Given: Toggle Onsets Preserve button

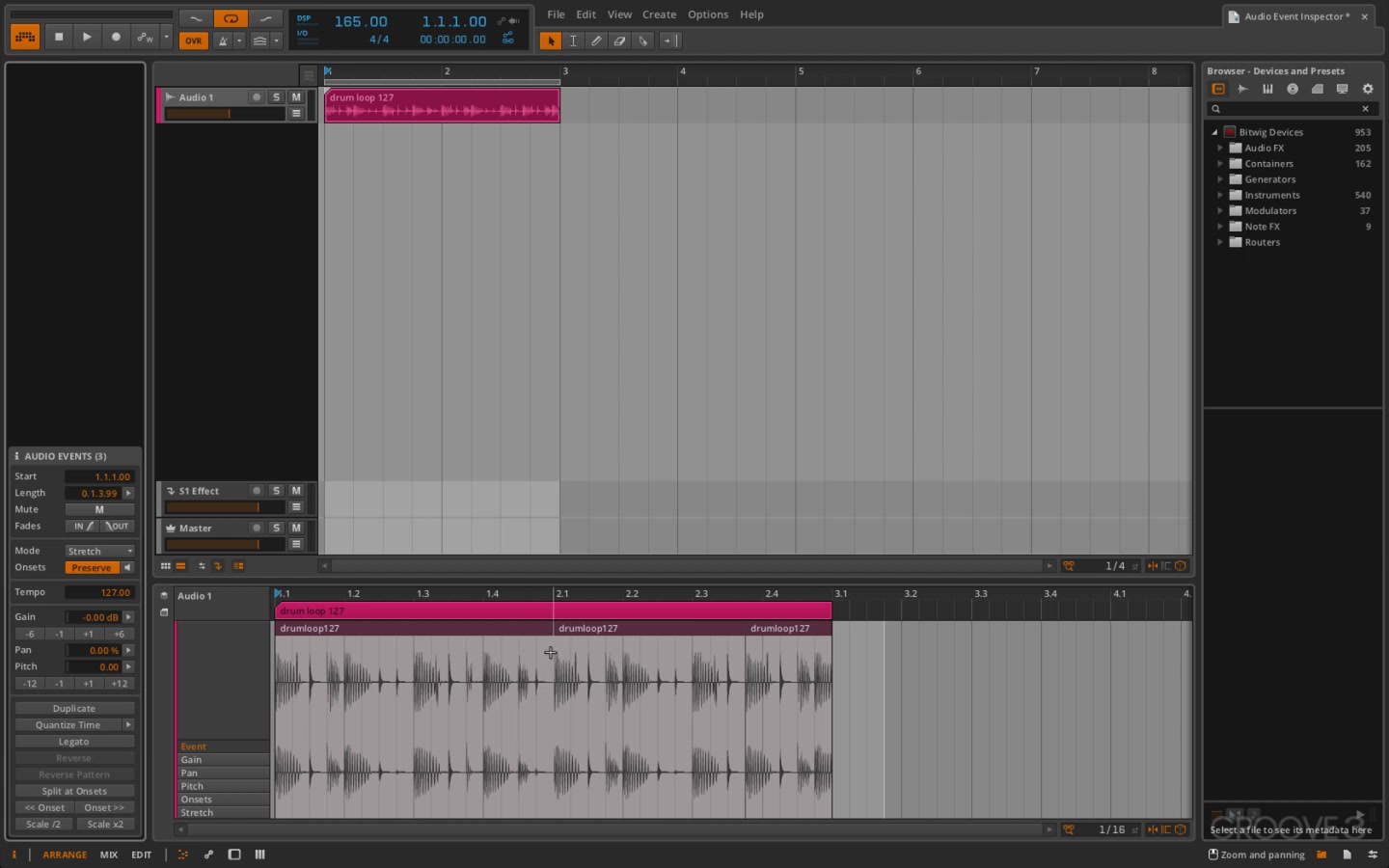Looking at the screenshot, I should click(x=92, y=568).
